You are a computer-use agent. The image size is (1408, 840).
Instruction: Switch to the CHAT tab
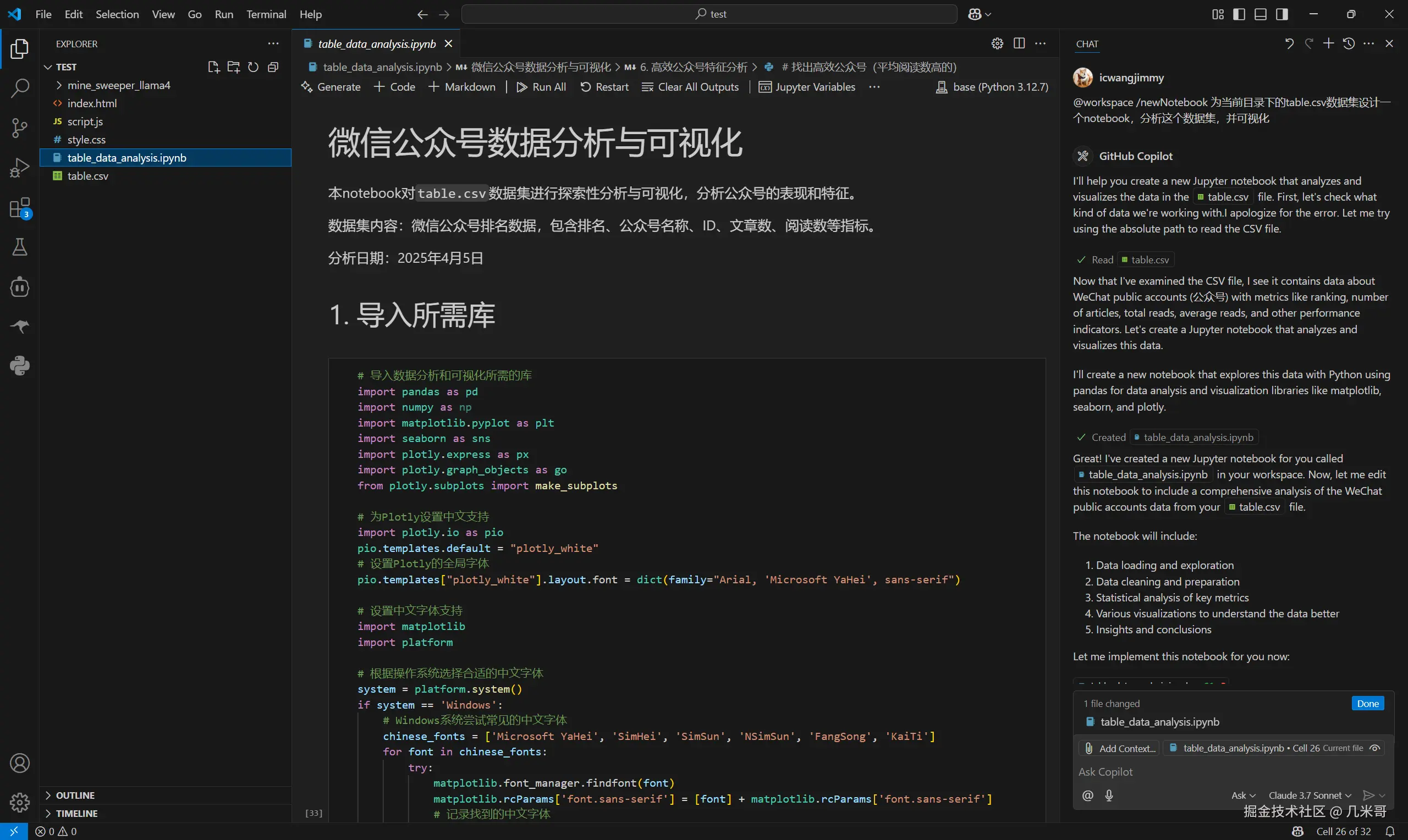point(1086,43)
